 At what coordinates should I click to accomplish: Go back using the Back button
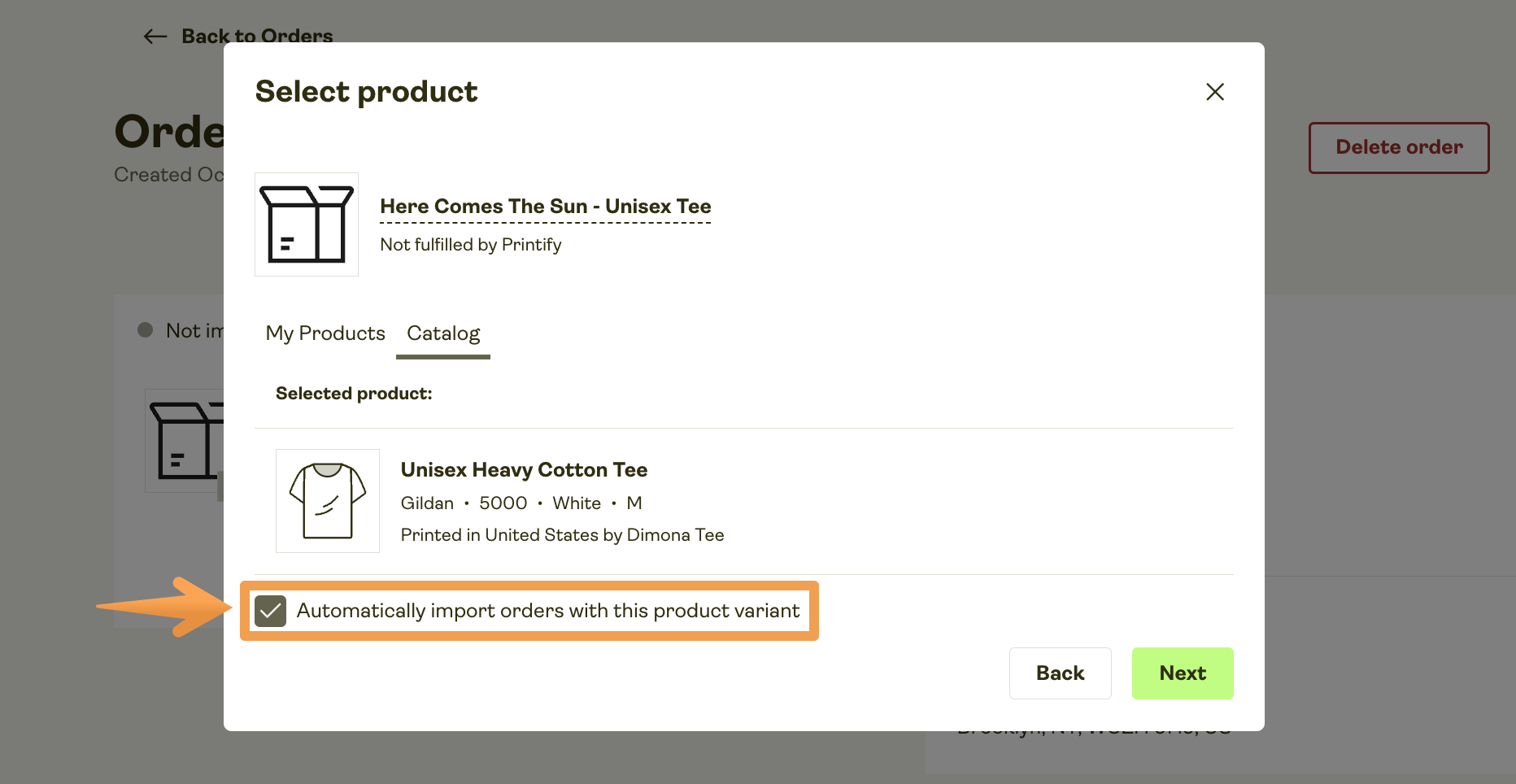coord(1060,673)
